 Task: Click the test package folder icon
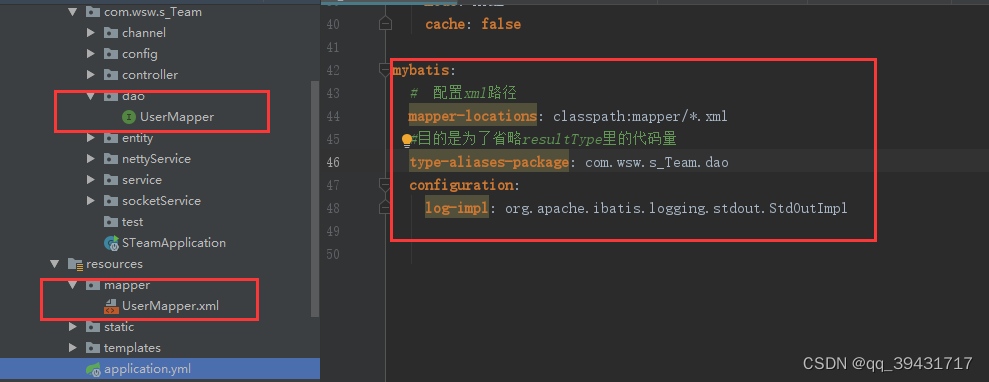coord(111,222)
